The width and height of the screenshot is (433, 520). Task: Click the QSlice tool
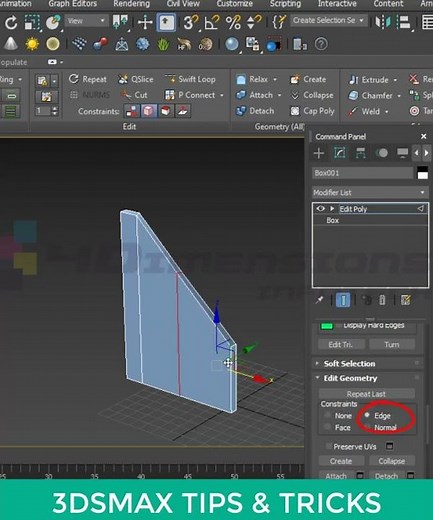point(136,79)
